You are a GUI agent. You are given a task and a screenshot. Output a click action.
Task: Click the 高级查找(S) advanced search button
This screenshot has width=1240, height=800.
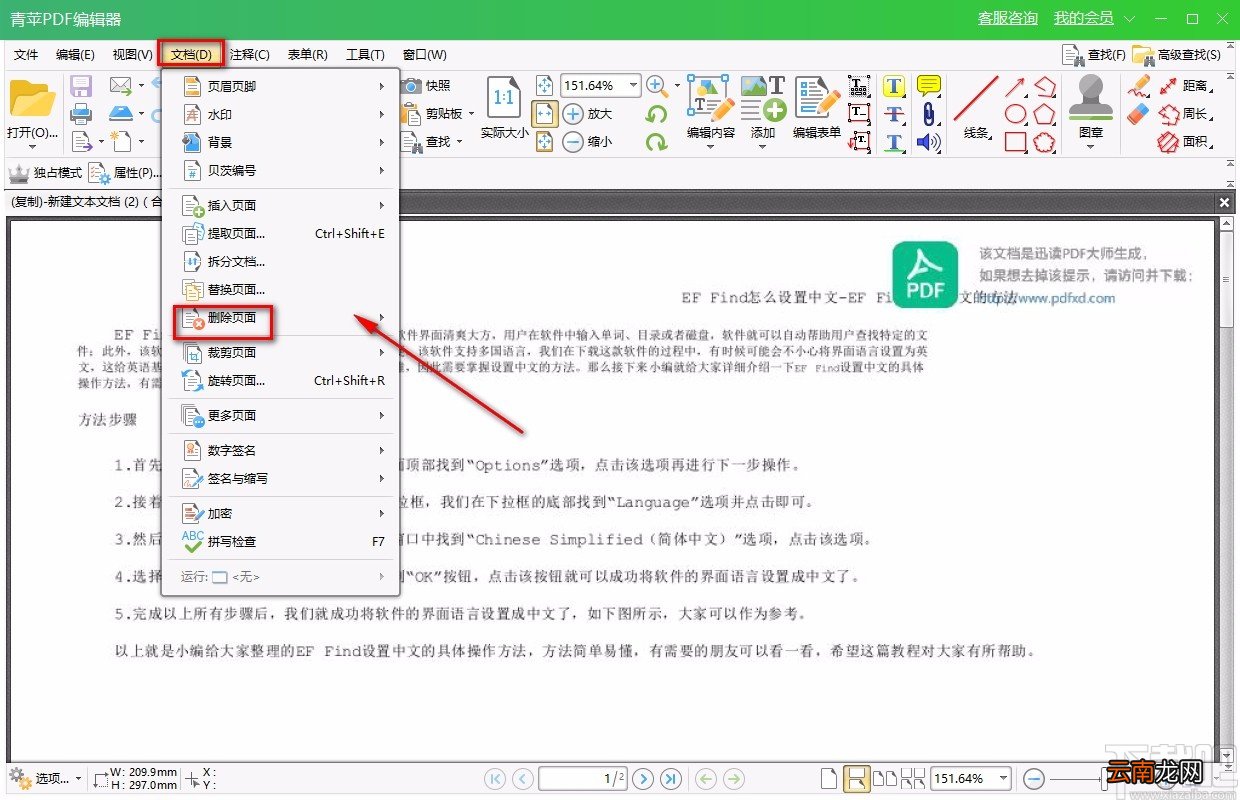tap(1176, 55)
